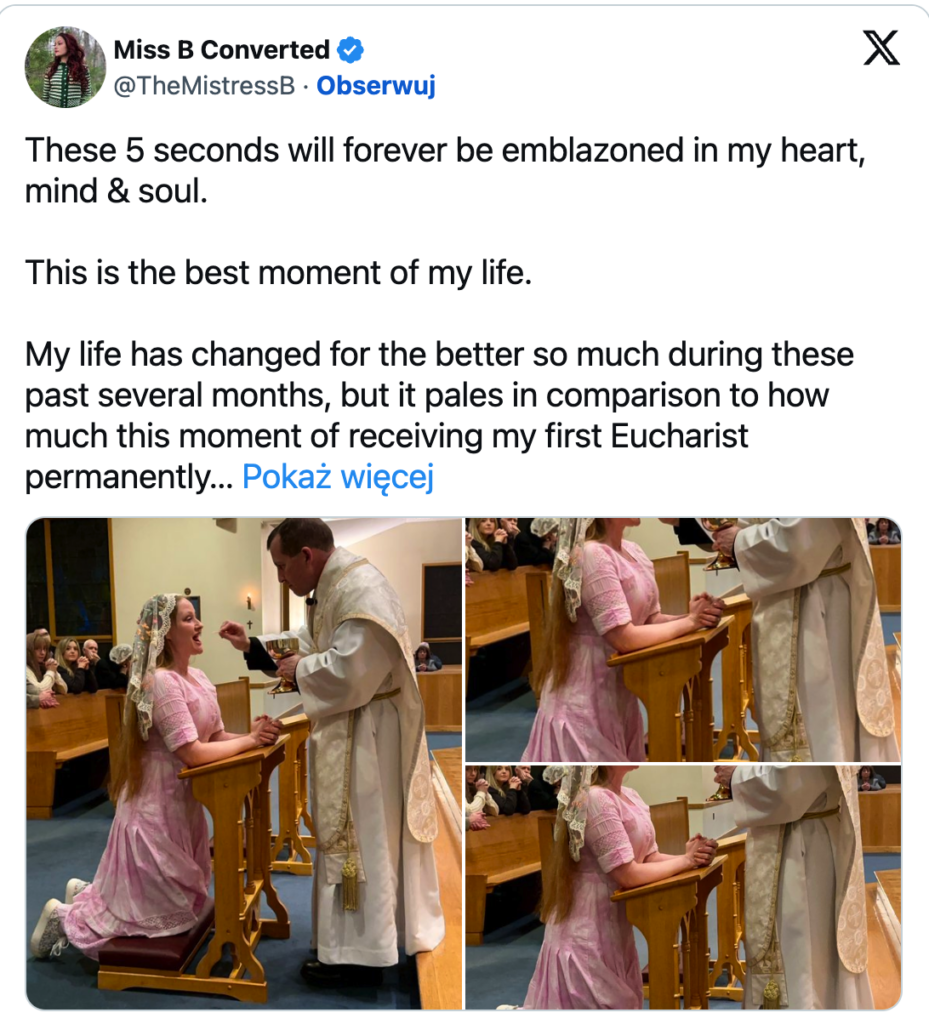
Task: Click the X logo
Action: coord(880,49)
